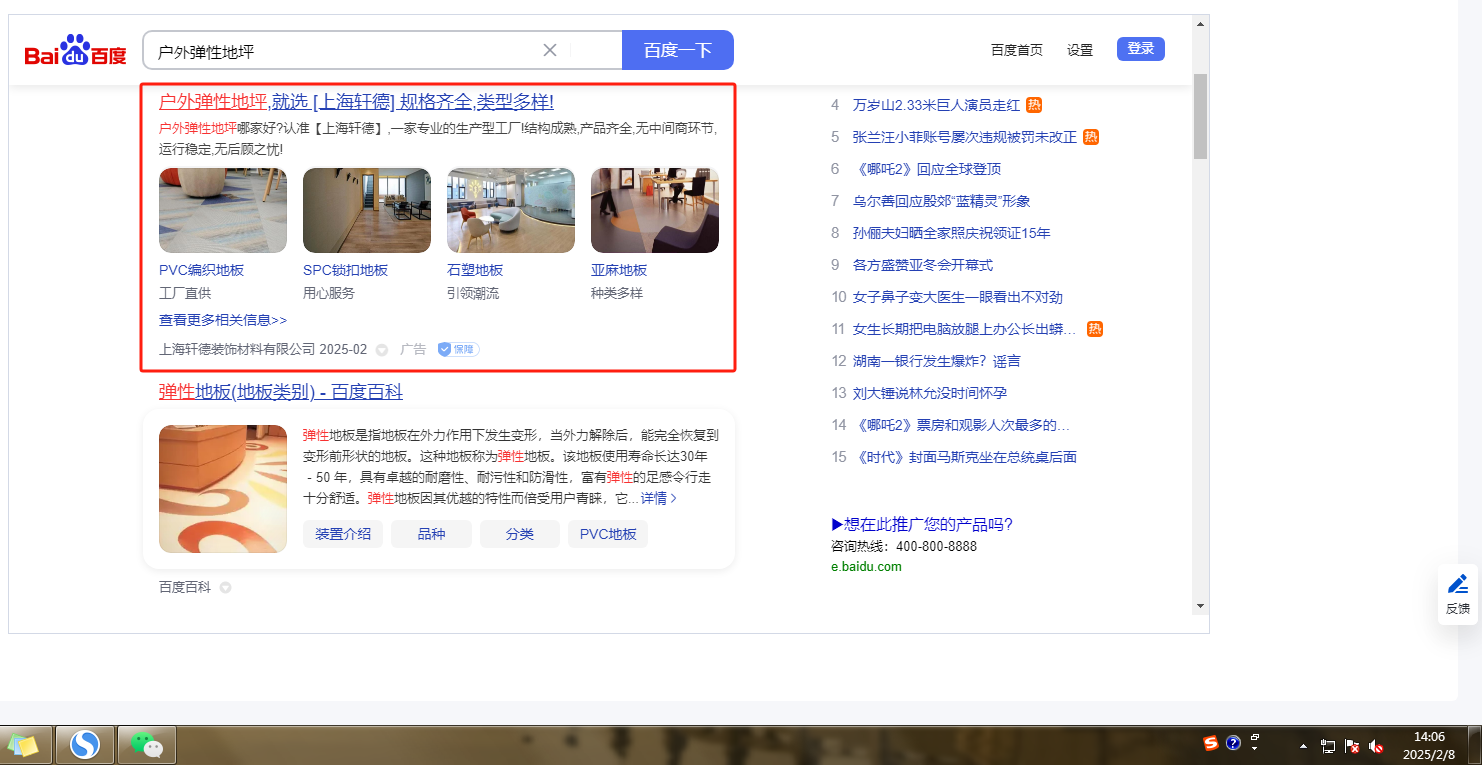The width and height of the screenshot is (1482, 765).
Task: Click the 热 badge beside 女生长期把电脑 item
Action: [x=1095, y=329]
